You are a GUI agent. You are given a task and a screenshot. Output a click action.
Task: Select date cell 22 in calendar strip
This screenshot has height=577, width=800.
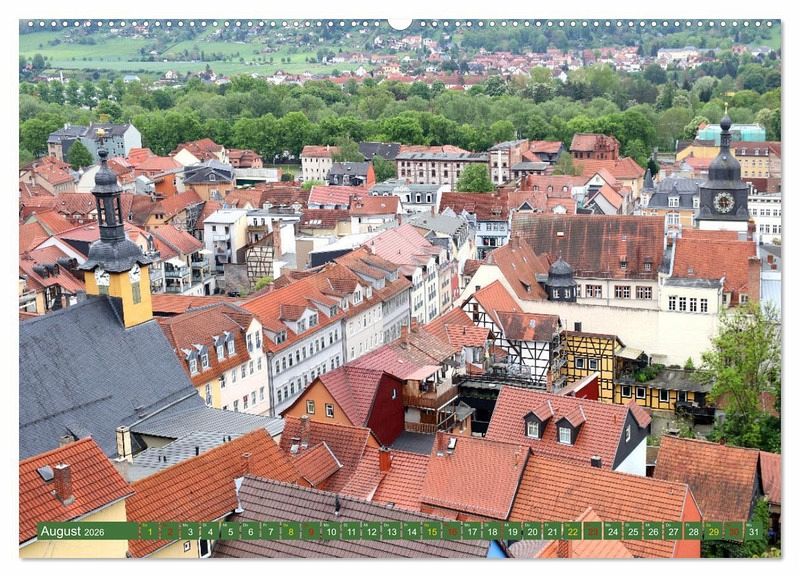(x=573, y=531)
